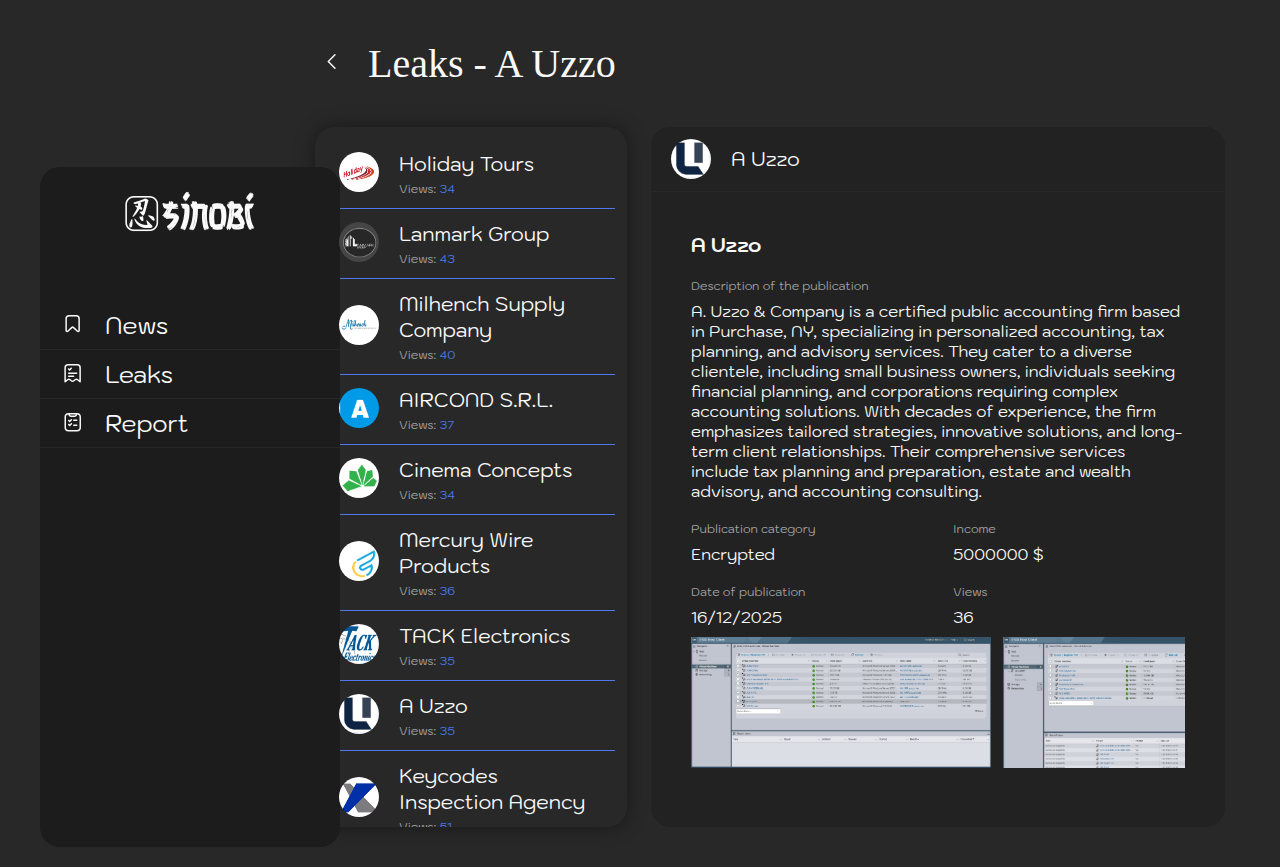Click the Report checklist icon
The image size is (1280, 867).
pyautogui.click(x=72, y=423)
